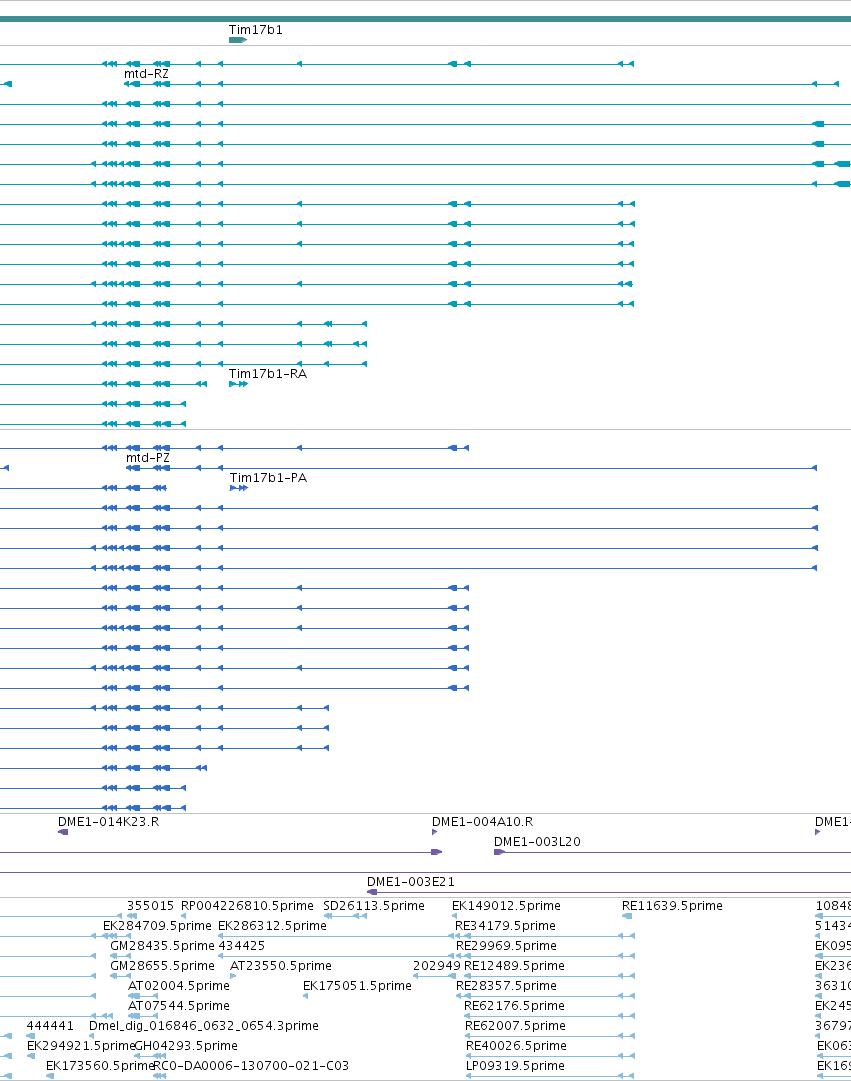Click the DME1-003L20 label
This screenshot has height=1081, width=851.
click(537, 842)
